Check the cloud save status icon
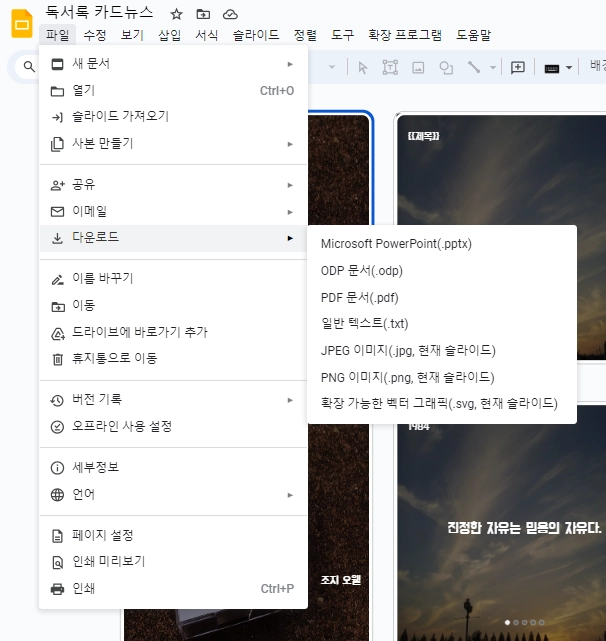 (x=230, y=14)
